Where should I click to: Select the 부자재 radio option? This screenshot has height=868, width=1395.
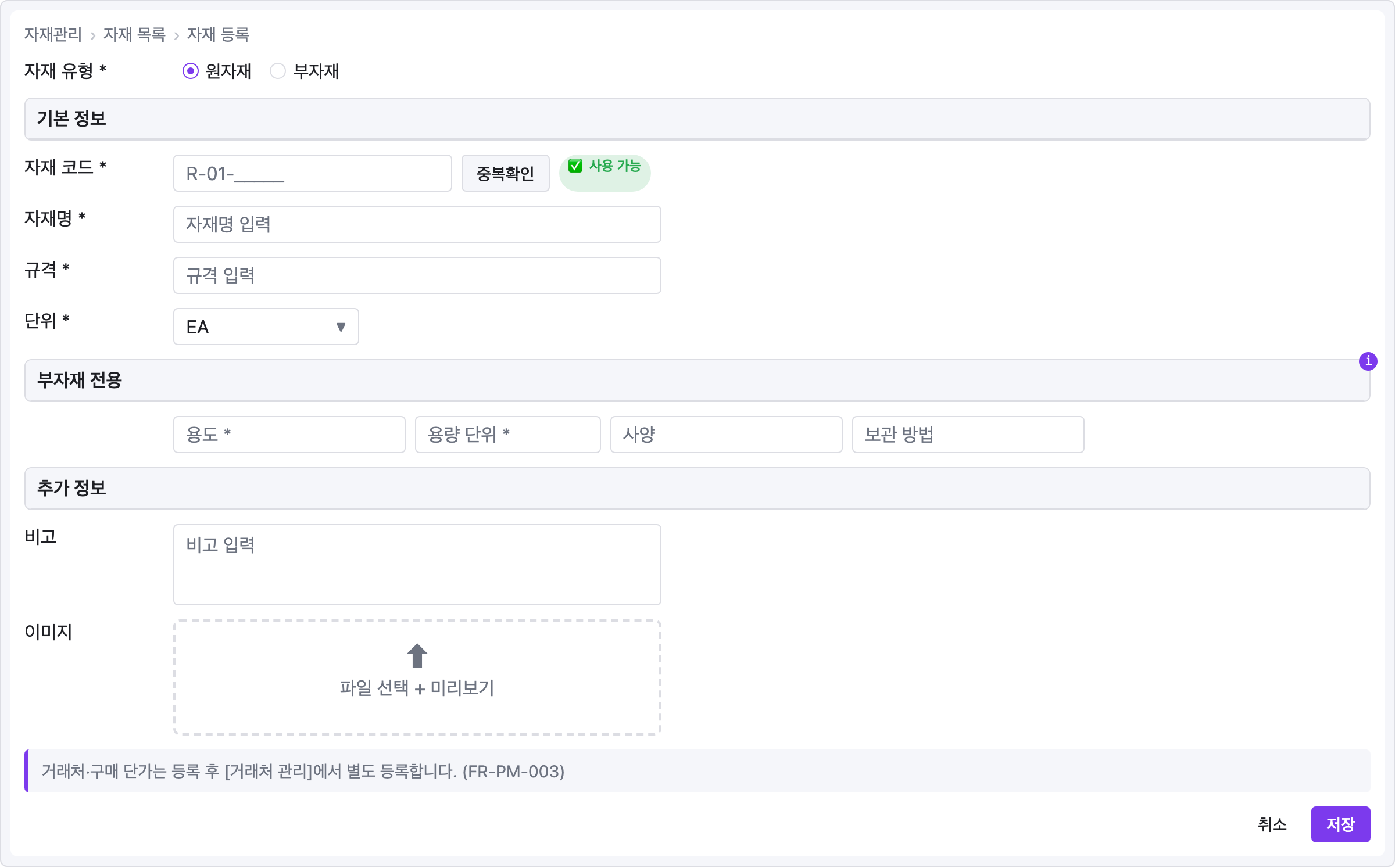click(278, 71)
